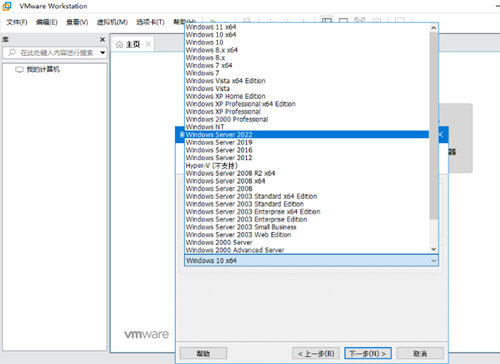
Task: Select Windows Server 2019
Action: tap(307, 142)
